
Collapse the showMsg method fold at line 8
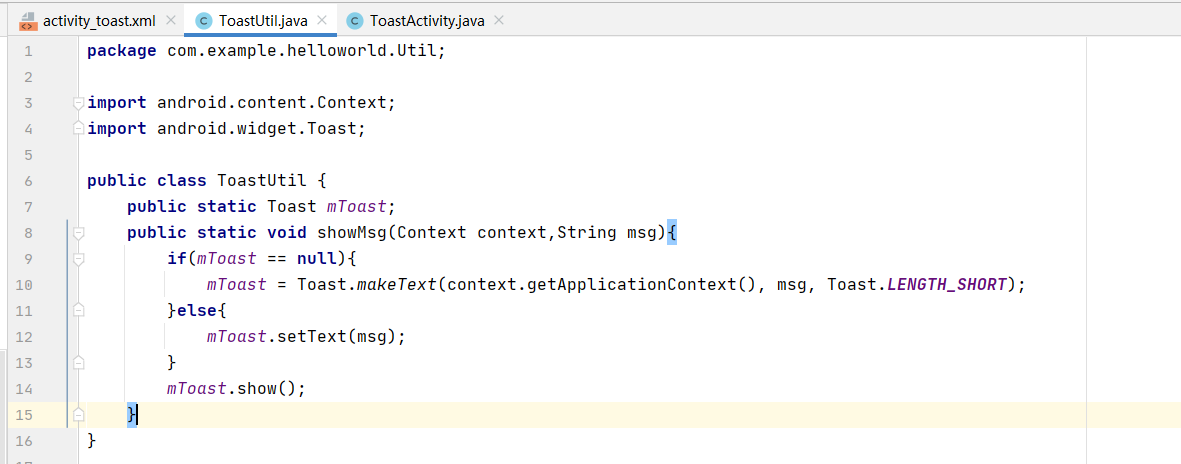pos(78,234)
